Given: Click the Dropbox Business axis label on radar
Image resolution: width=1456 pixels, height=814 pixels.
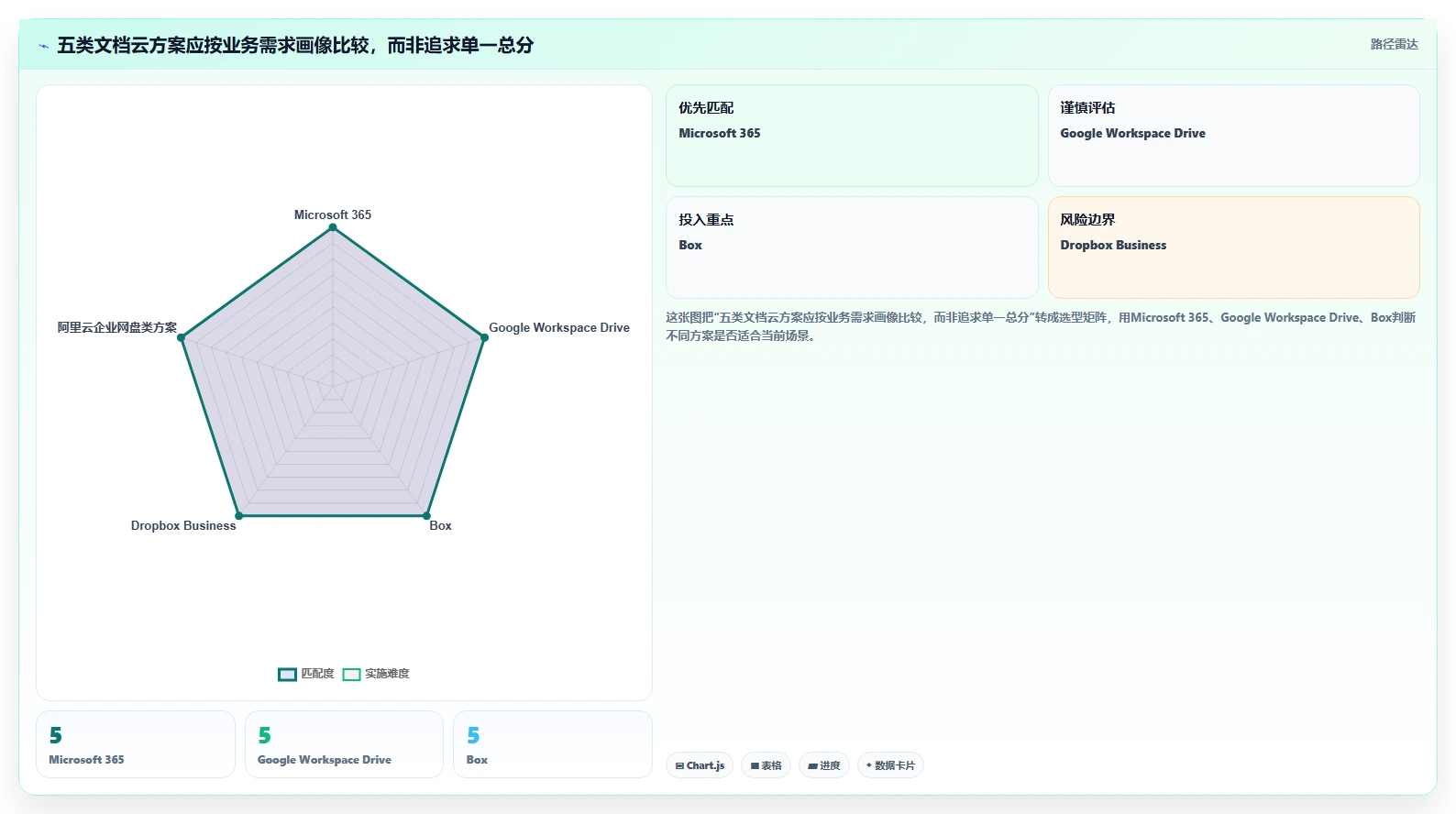Looking at the screenshot, I should pyautogui.click(x=183, y=525).
